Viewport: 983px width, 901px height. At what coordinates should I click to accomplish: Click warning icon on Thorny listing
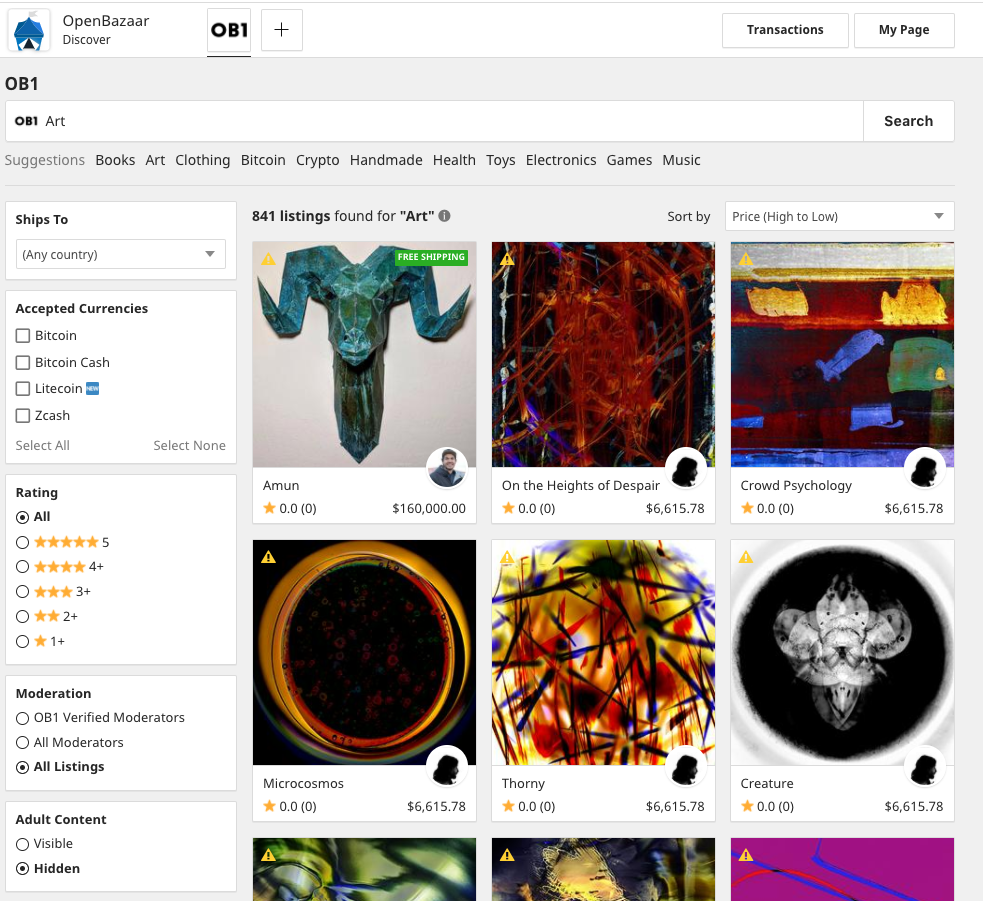507,557
